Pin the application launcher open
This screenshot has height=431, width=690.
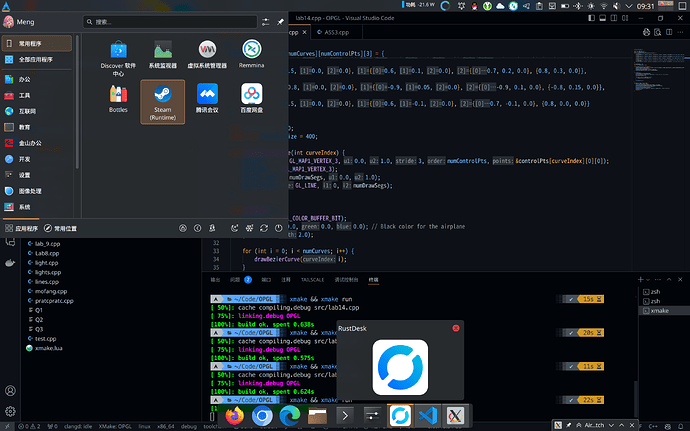point(280,22)
